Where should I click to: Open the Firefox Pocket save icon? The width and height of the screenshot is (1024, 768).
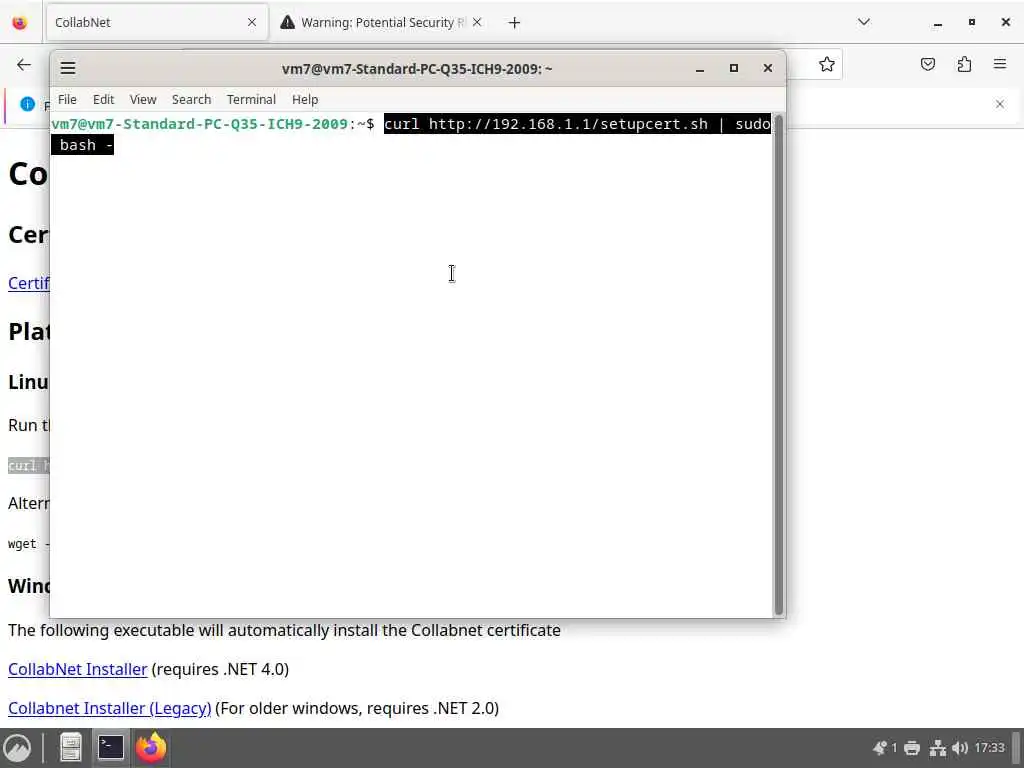point(928,64)
